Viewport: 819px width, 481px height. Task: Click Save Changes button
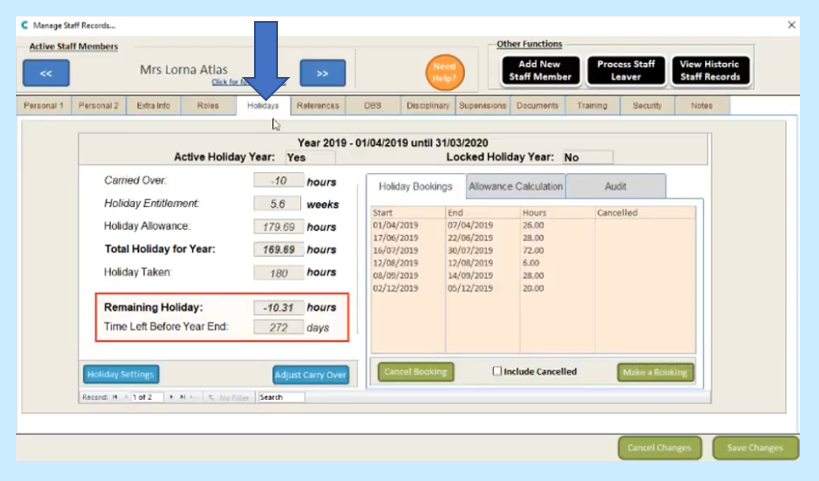coord(755,448)
